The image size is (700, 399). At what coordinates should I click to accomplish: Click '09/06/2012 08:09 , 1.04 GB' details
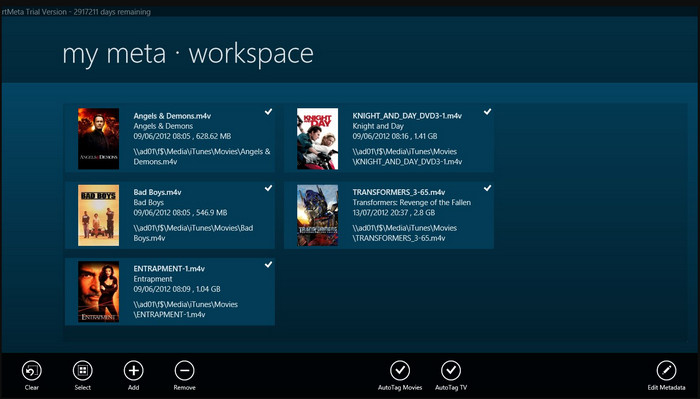click(177, 289)
